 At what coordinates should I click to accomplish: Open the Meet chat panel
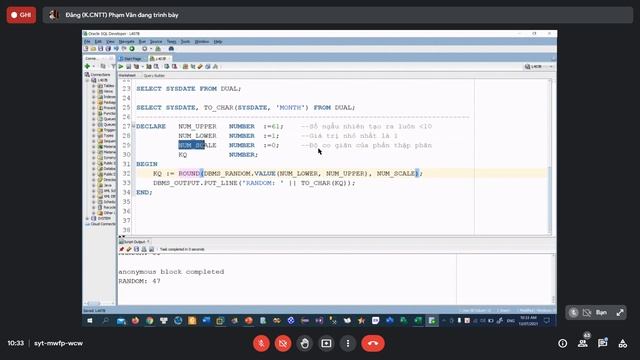click(602, 344)
